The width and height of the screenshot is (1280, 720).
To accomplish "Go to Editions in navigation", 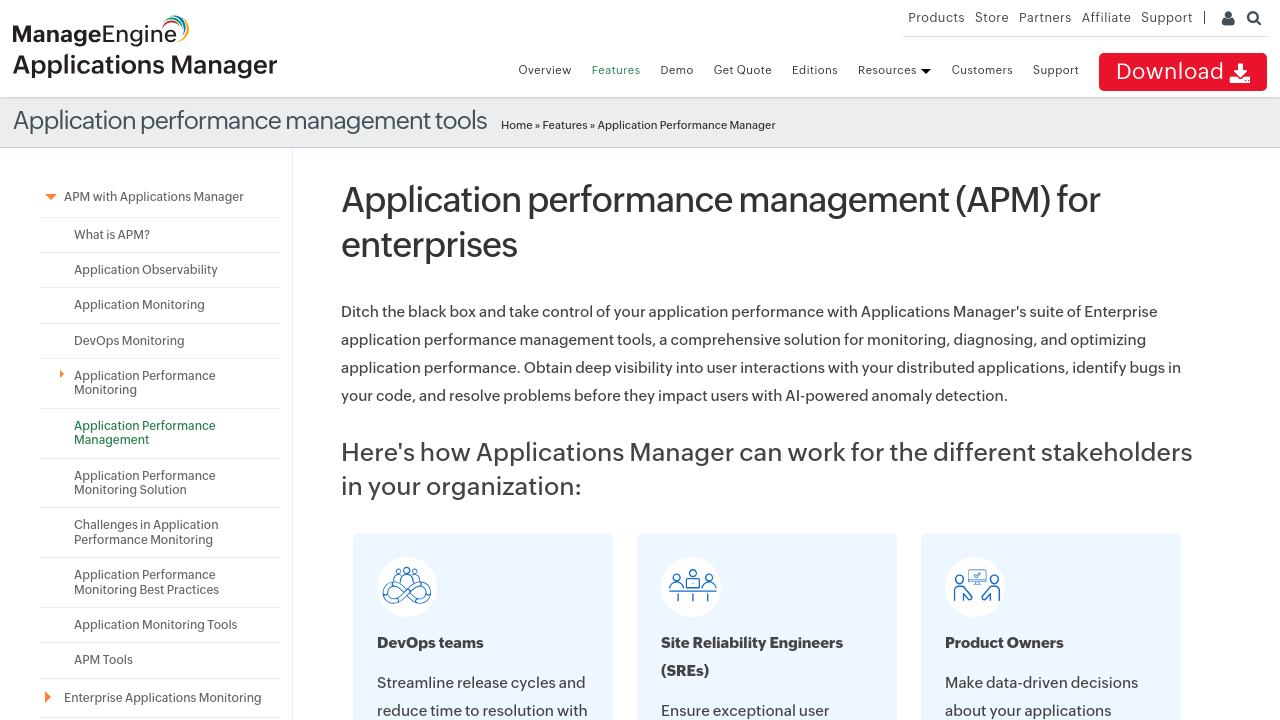I will pyautogui.click(x=814, y=70).
